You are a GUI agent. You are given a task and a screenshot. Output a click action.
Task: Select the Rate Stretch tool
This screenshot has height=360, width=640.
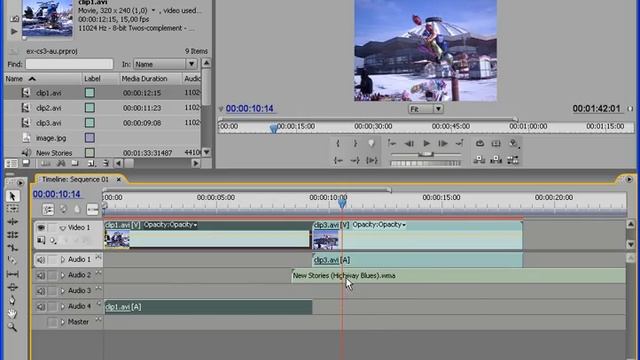[x=12, y=248]
